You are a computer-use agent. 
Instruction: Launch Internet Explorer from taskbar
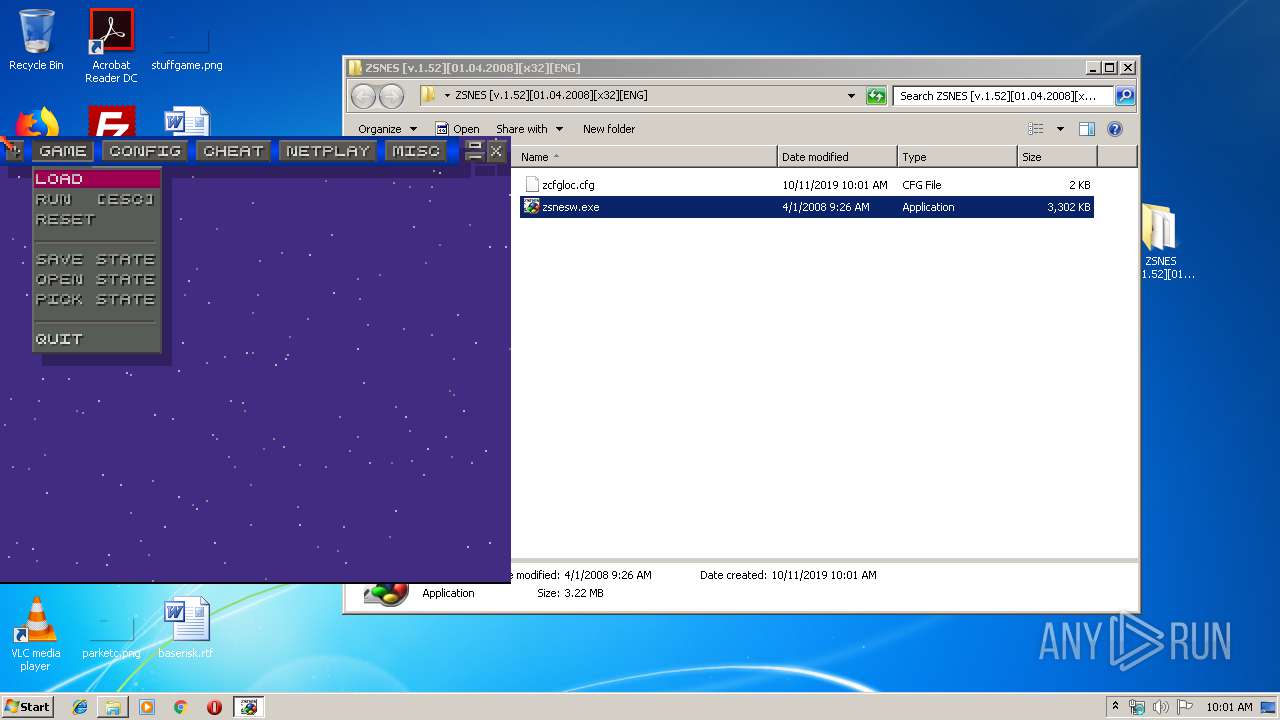[x=80, y=707]
